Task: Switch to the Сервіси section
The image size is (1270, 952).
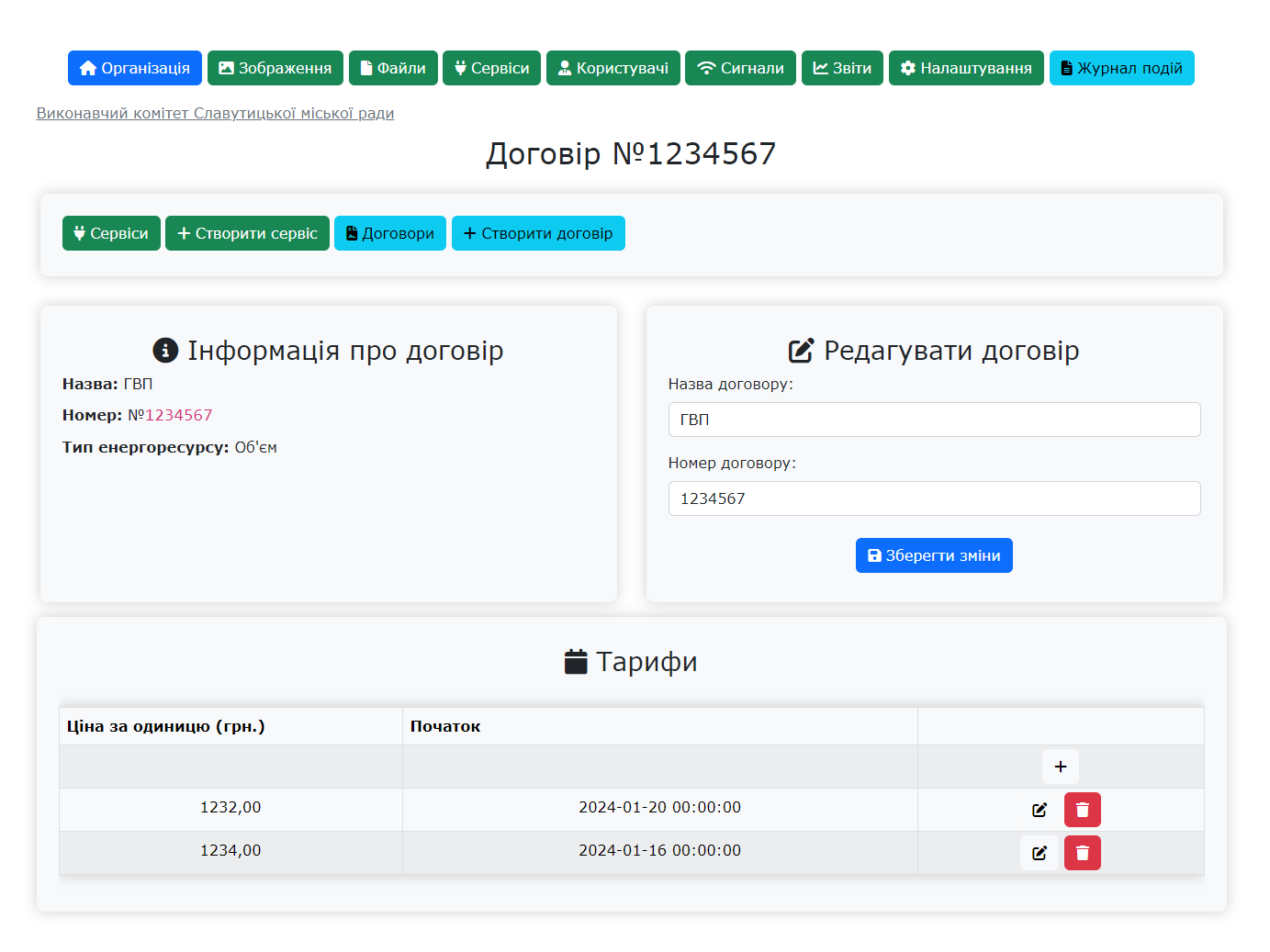Action: click(111, 233)
